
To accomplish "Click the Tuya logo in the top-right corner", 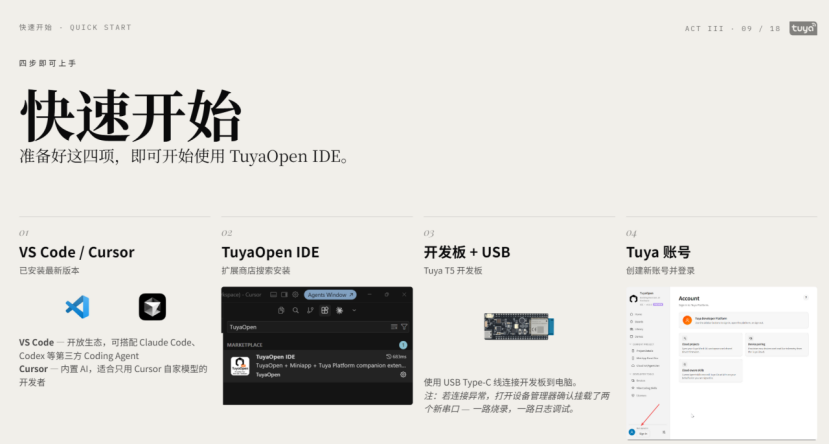I will (x=803, y=28).
